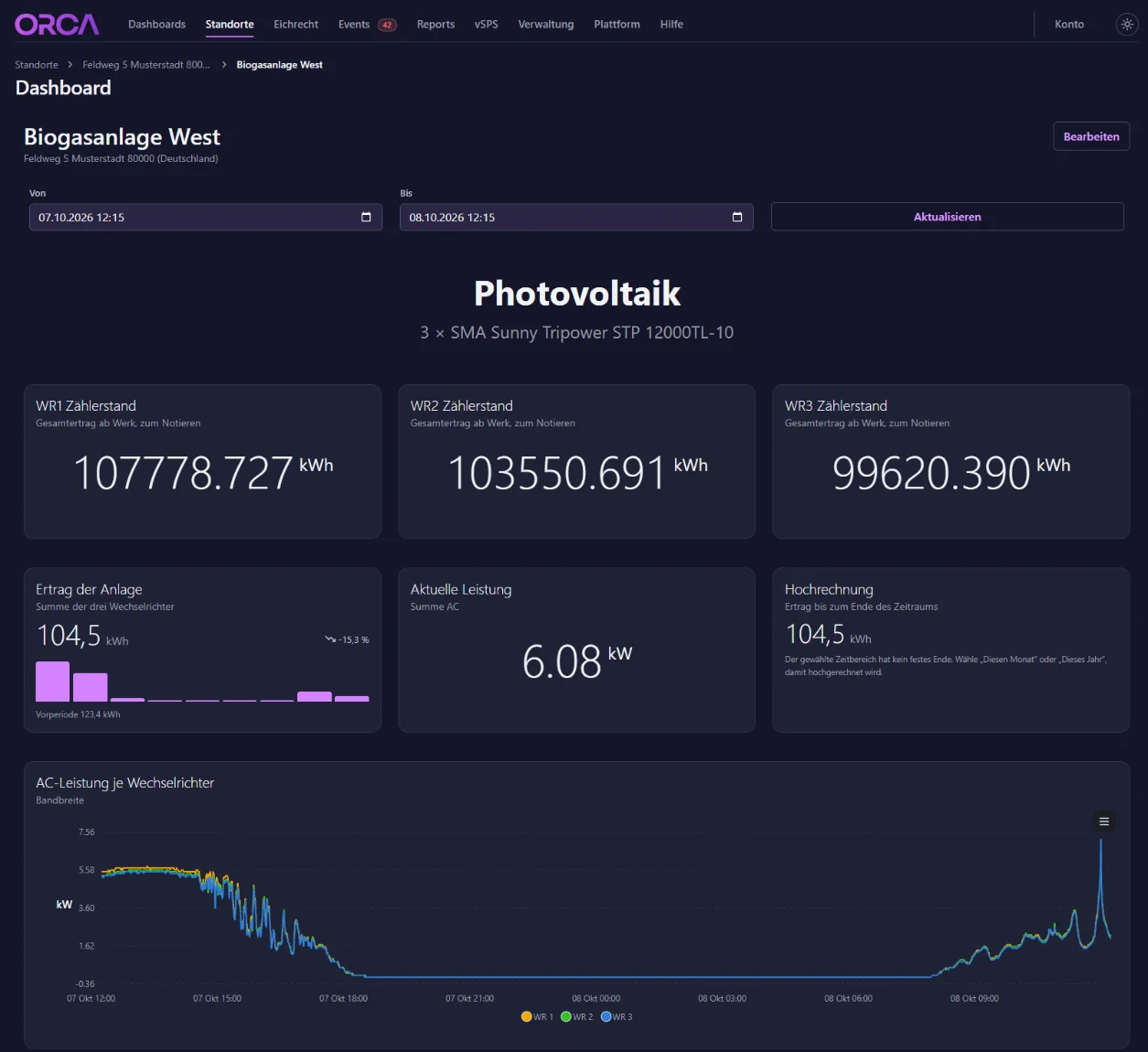Image resolution: width=1148 pixels, height=1052 pixels.
Task: Select the WR1 Zählerstand value 107778.727
Action: coord(183,473)
